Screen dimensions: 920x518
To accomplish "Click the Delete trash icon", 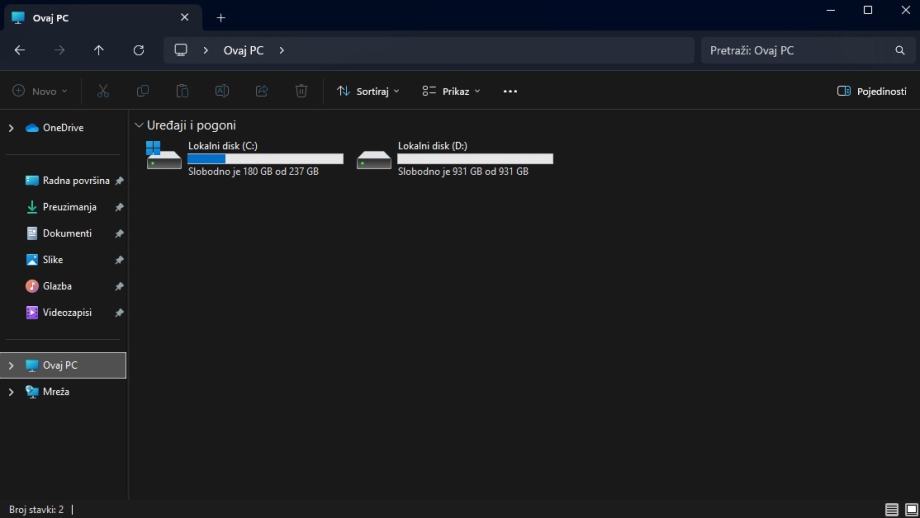I will pyautogui.click(x=301, y=91).
